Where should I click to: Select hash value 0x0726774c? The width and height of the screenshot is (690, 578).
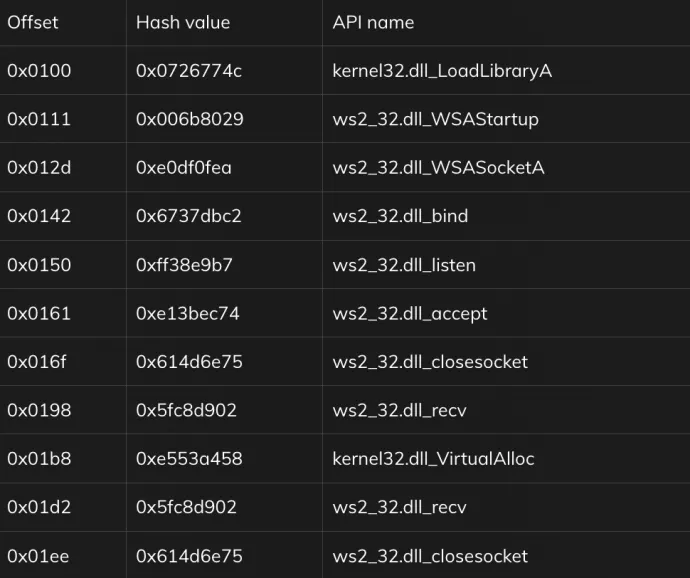[x=189, y=71]
